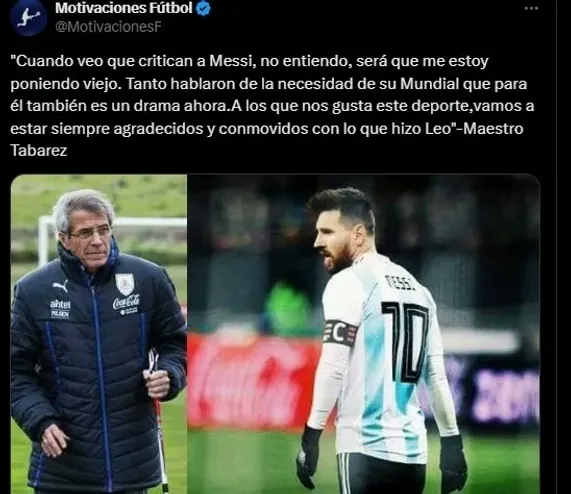Click the antel sponsor logo on jacket
Viewport: 571px width, 494px height.
click(60, 304)
